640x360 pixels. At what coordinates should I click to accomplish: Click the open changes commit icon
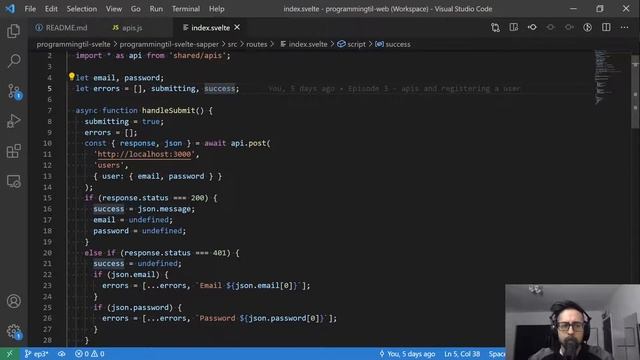point(532,27)
